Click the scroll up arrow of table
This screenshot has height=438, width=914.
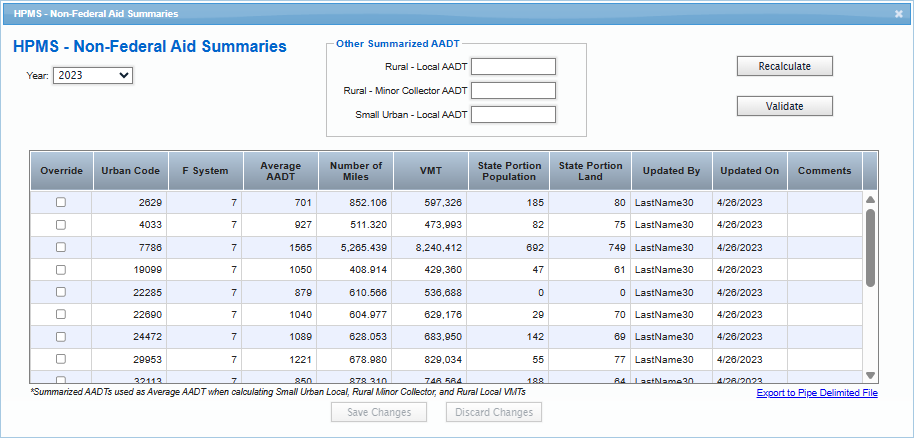click(x=870, y=200)
